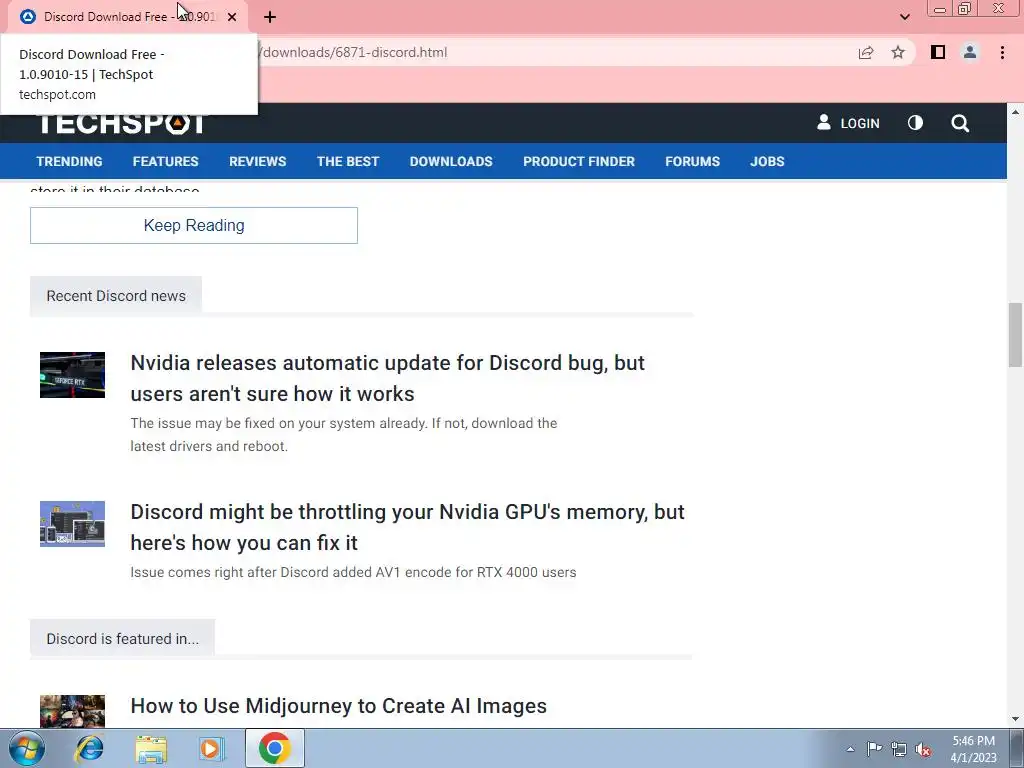Click the Keep Reading button

(194, 225)
